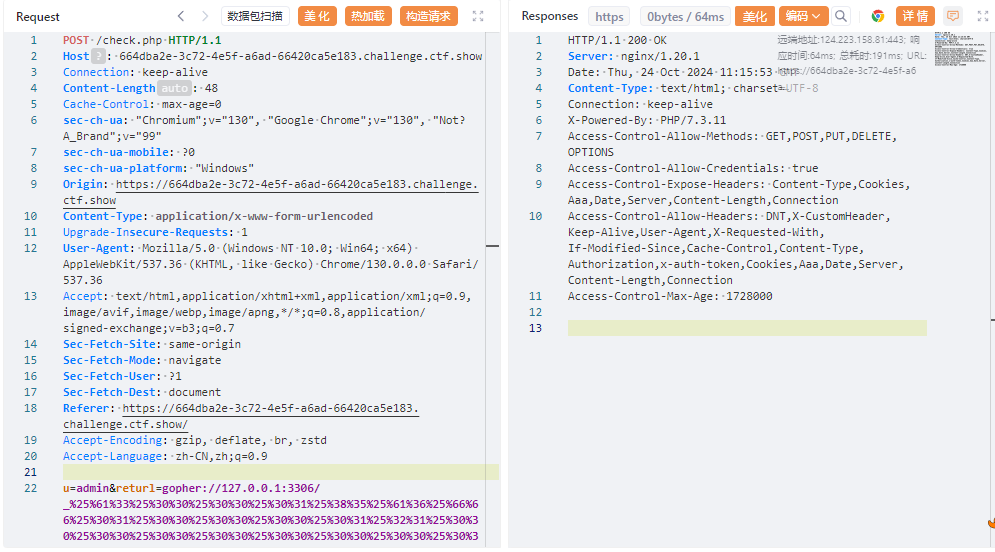Image resolution: width=995 pixels, height=552 pixels.
Task: Expand Responses panel to fullscreen
Action: (x=982, y=16)
